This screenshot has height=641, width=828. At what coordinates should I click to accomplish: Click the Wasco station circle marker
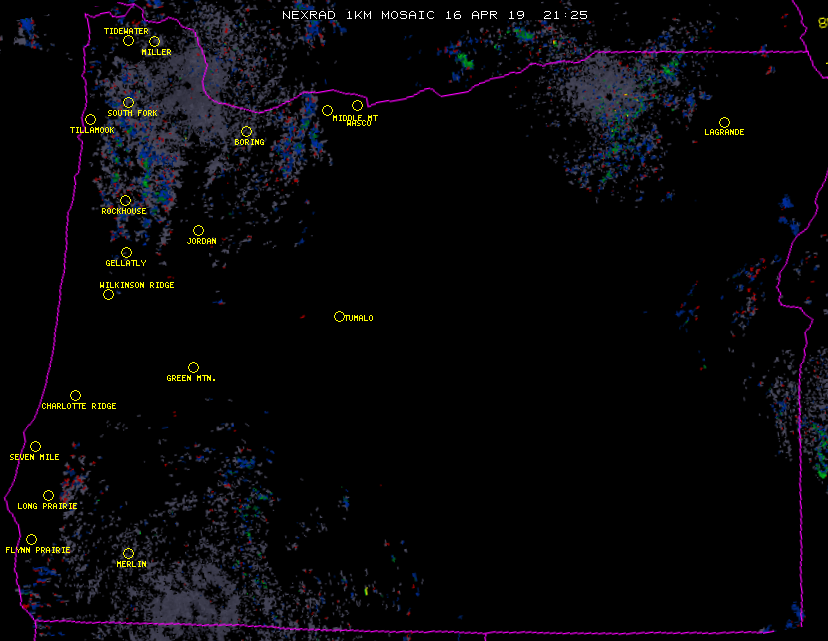(x=357, y=105)
